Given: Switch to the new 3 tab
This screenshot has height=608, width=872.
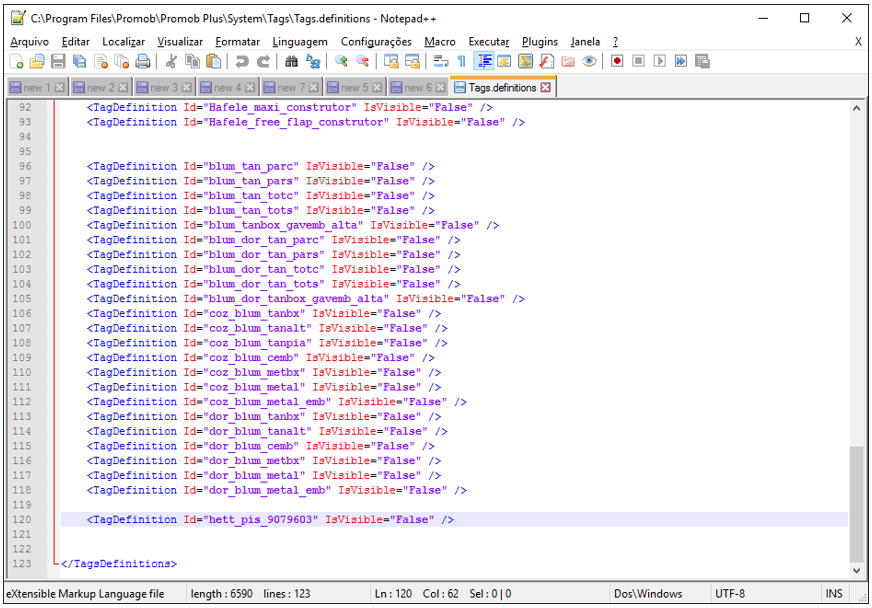Looking at the screenshot, I should 160,88.
